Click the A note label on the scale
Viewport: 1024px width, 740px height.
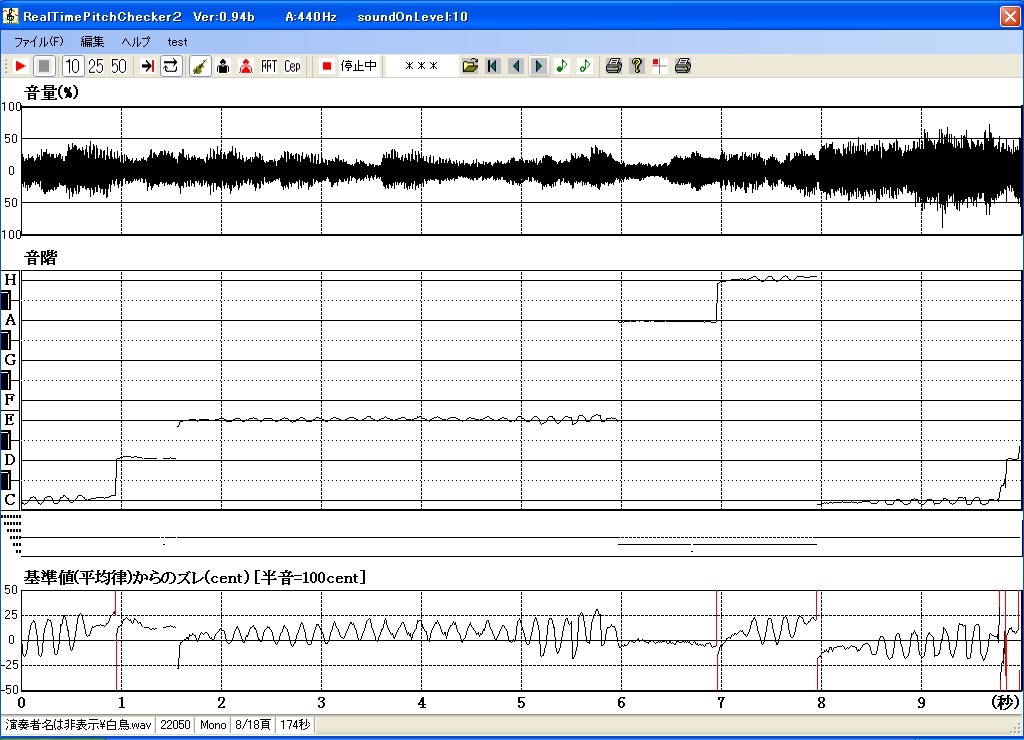pyautogui.click(x=10, y=320)
